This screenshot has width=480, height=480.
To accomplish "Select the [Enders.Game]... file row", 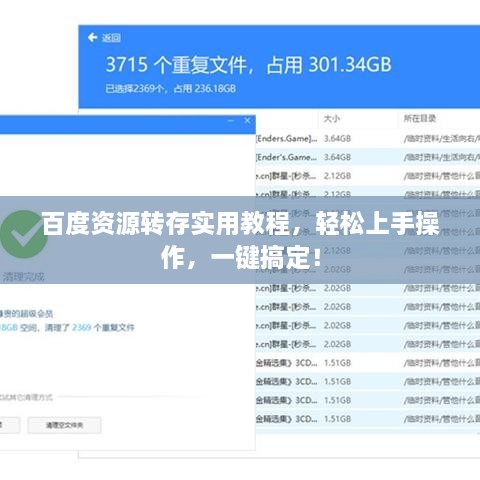I will click(x=368, y=139).
